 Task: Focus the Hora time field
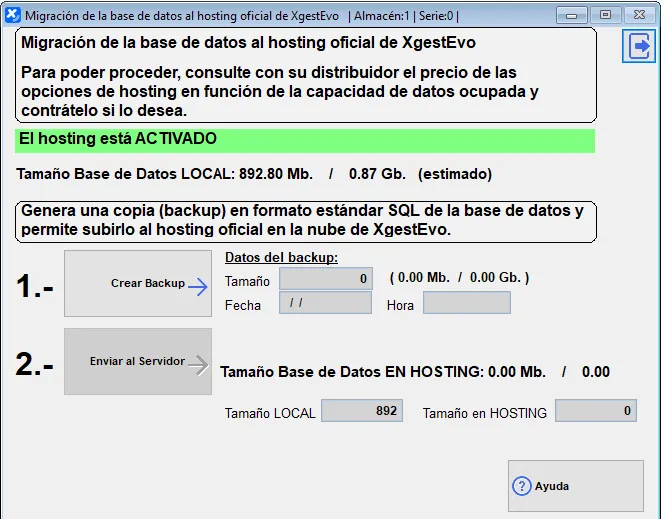(466, 303)
